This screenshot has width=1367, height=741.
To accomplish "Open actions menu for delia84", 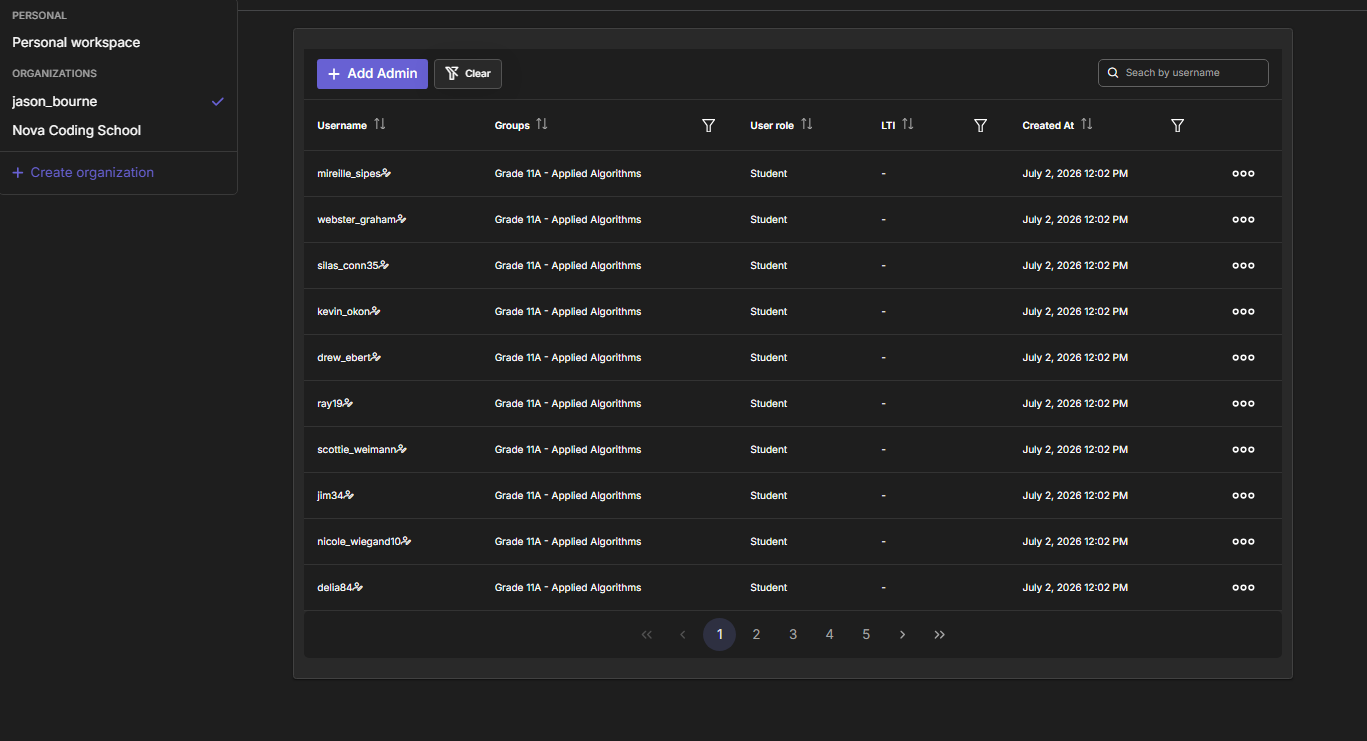I will pos(1243,588).
